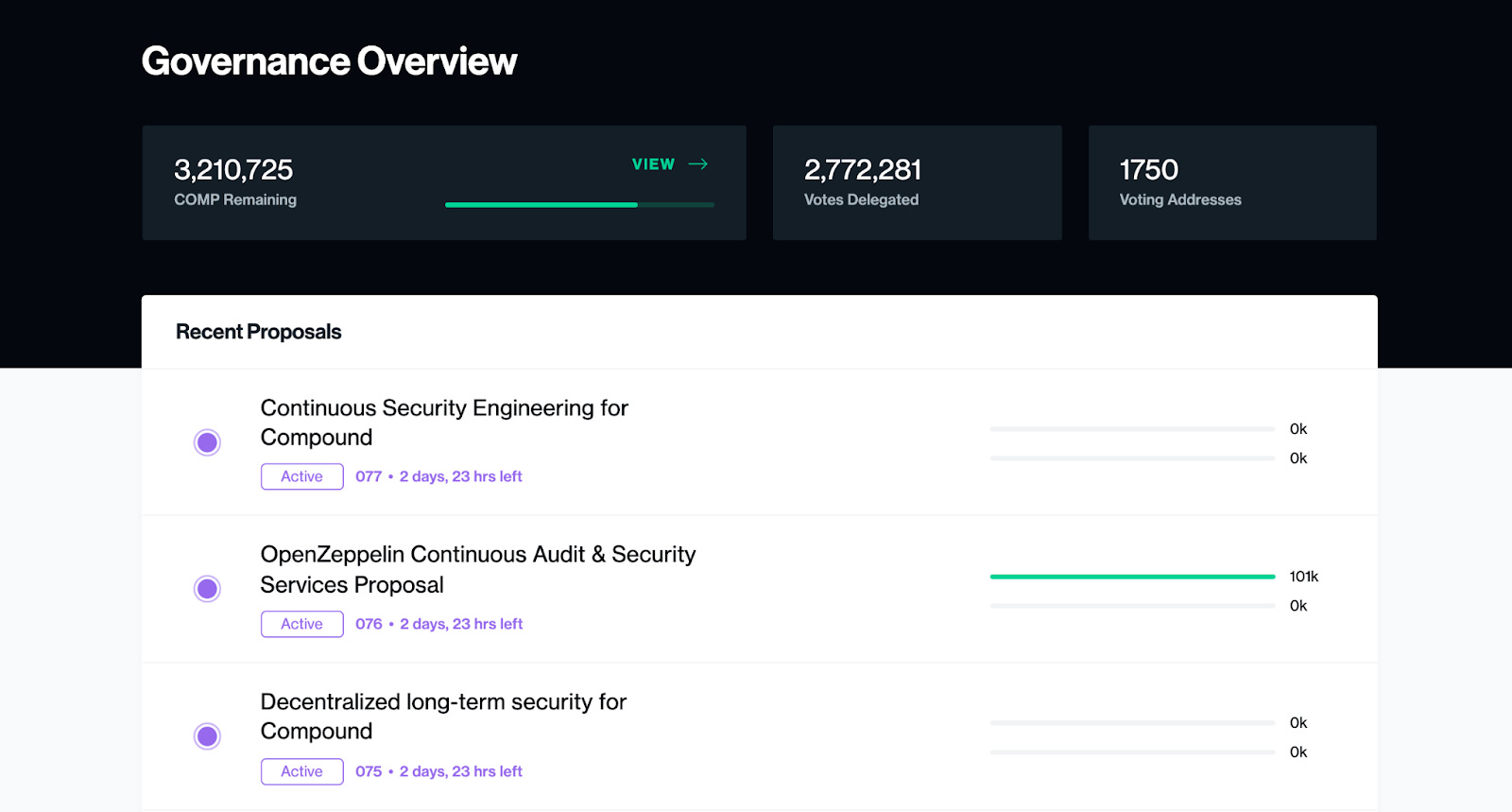Click the COMP Remaining label

point(235,199)
